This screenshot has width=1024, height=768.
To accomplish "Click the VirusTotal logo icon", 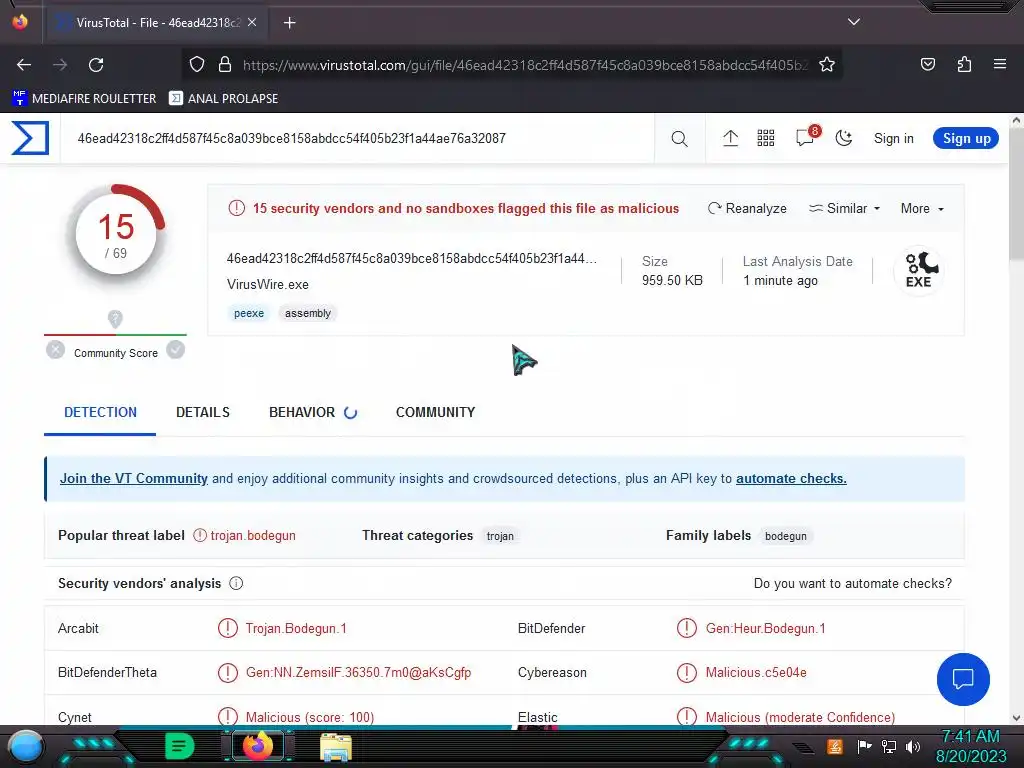I will pyautogui.click(x=30, y=138).
